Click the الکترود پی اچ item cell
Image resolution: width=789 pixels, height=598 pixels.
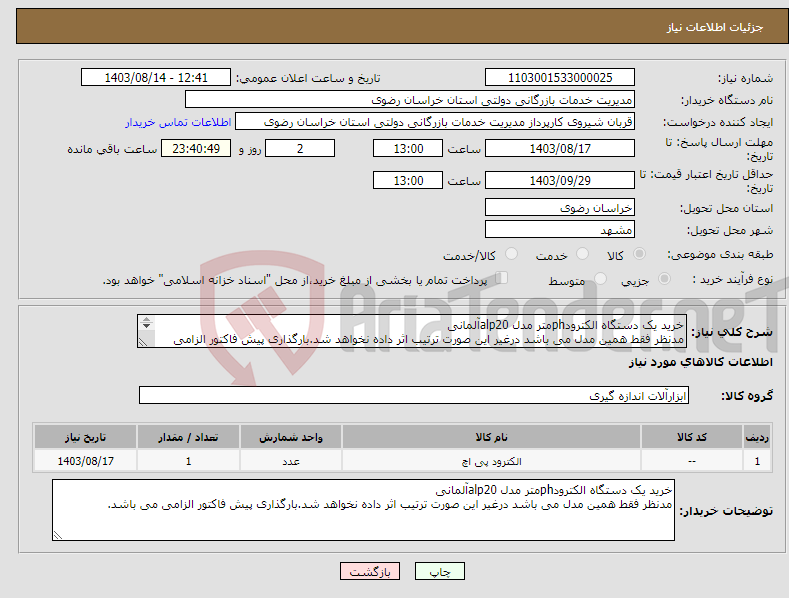491,461
